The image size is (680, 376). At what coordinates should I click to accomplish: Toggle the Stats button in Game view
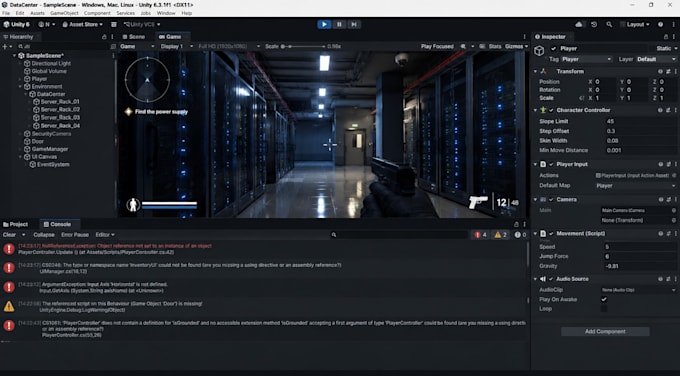(495, 46)
